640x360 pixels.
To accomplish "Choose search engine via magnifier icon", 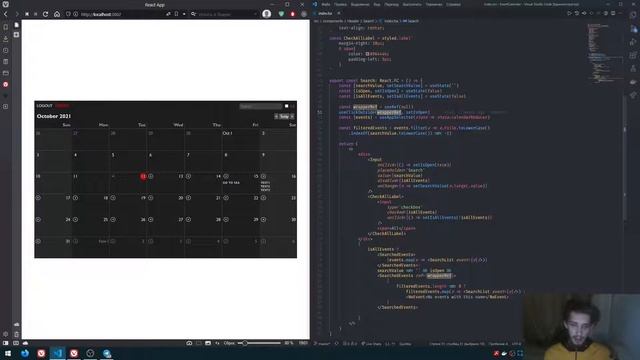I will click(x=193, y=14).
